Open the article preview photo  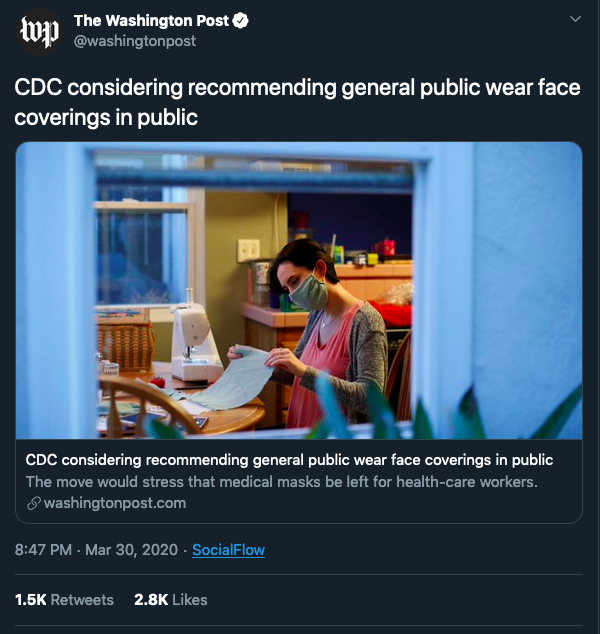coord(298,290)
